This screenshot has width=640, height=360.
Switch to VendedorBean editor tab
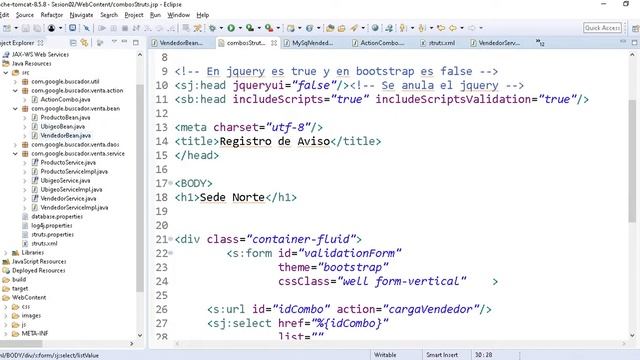tap(181, 43)
